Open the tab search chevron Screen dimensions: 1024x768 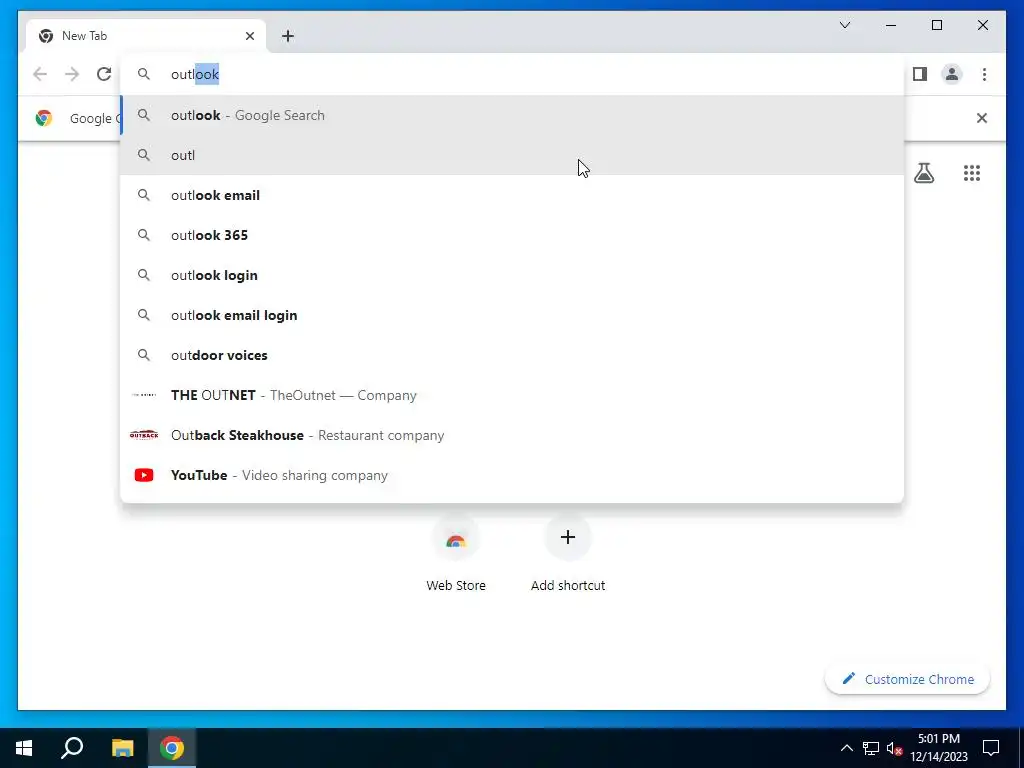pyautogui.click(x=844, y=25)
